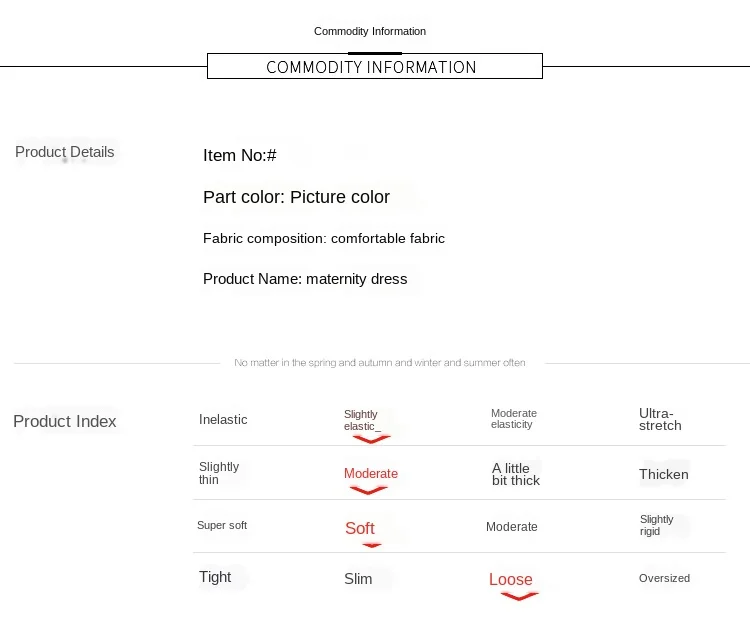Select the Inelastic option
Viewport: 750px width, 638px height.
(x=223, y=419)
